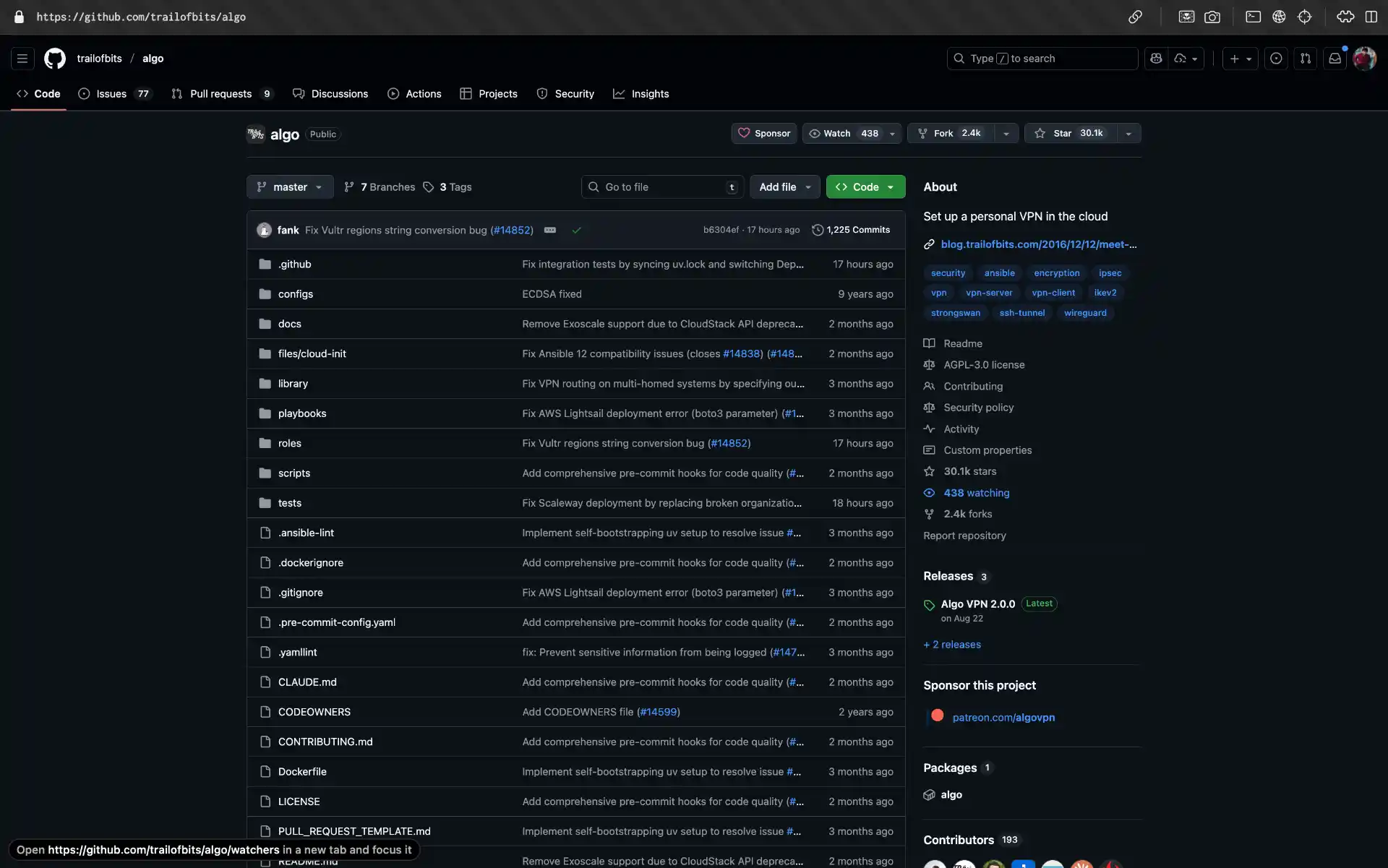This screenshot has width=1388, height=868.
Task: Open the playbooks folder
Action: pos(302,413)
